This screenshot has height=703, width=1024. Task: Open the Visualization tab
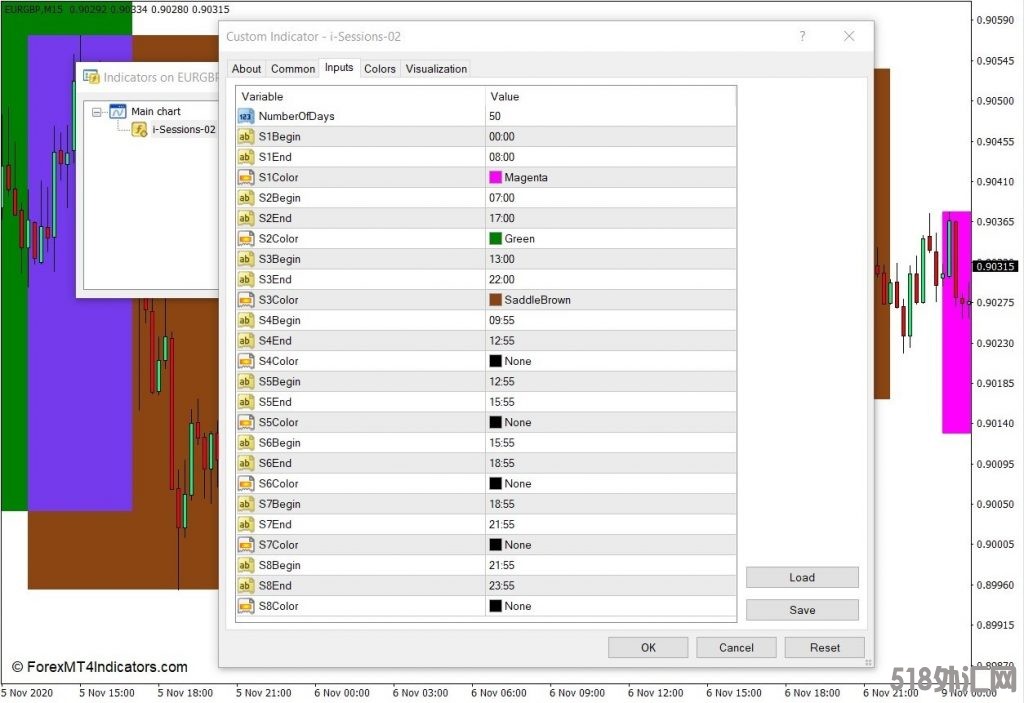tap(436, 69)
